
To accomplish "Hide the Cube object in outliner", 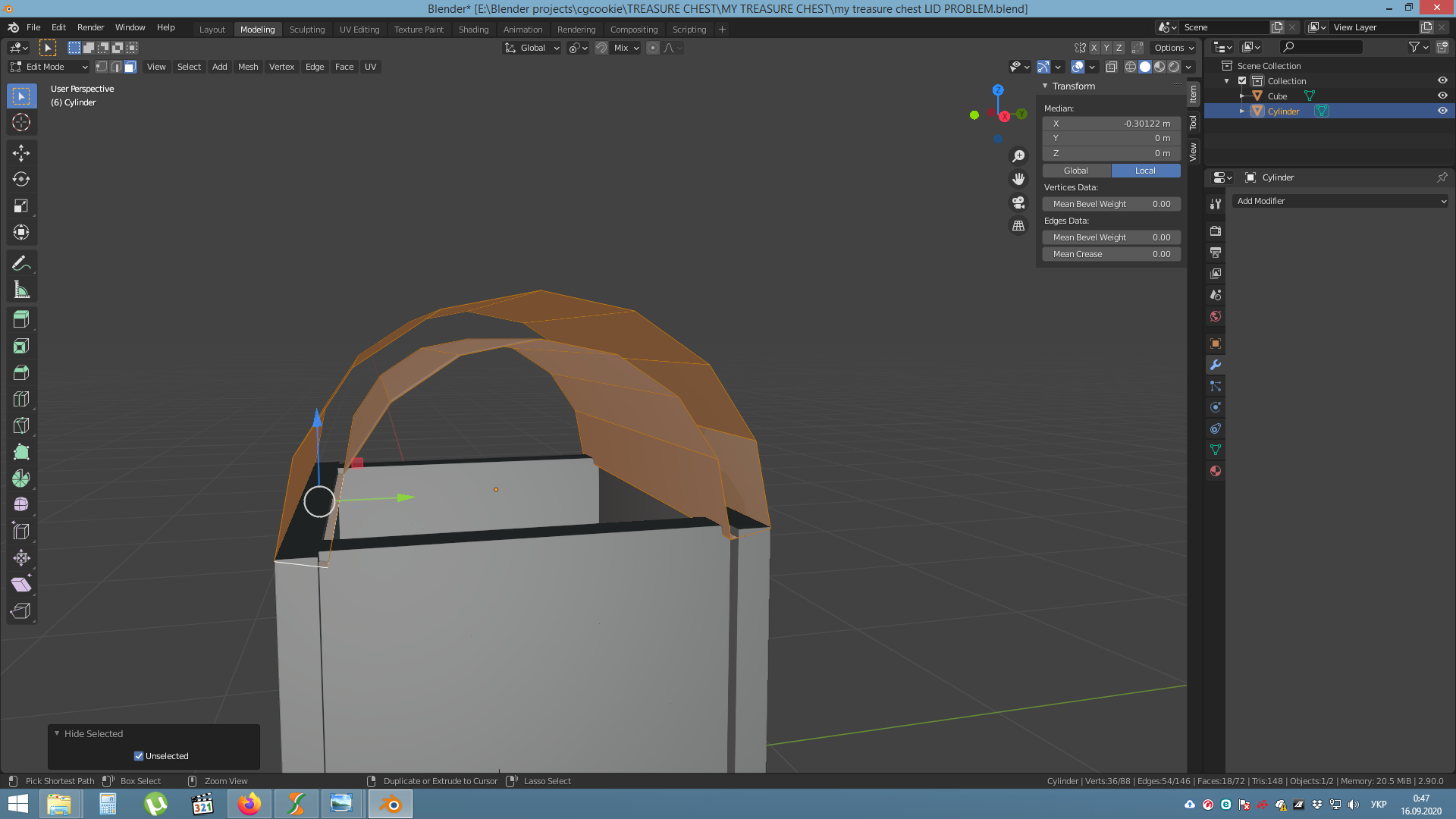I will click(x=1442, y=96).
